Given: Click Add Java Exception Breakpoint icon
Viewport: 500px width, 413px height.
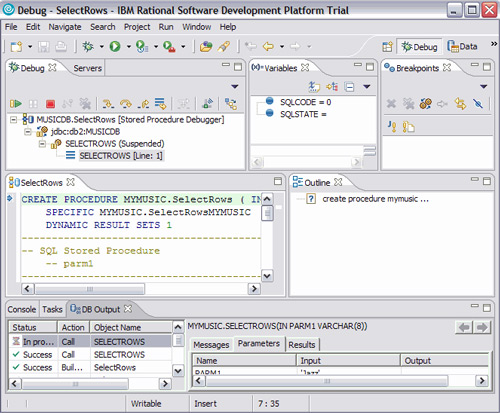Looking at the screenshot, I should (x=392, y=127).
